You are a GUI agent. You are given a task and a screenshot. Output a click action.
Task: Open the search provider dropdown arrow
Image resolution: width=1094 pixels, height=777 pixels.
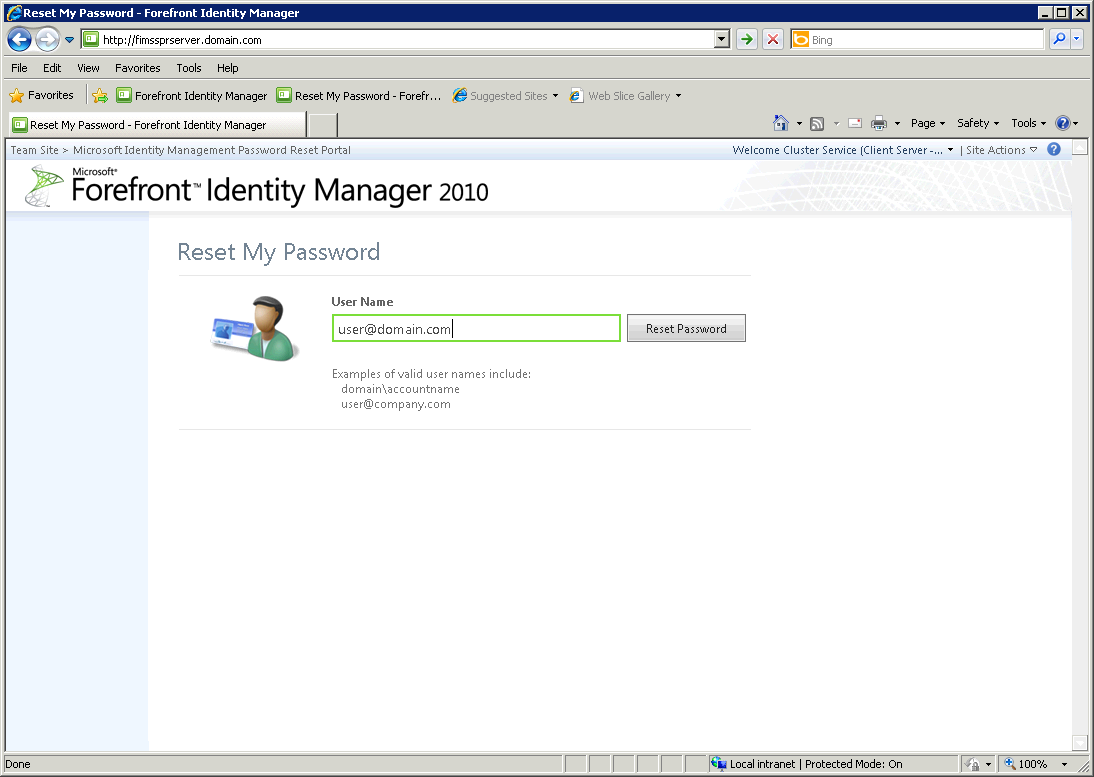(1077, 39)
